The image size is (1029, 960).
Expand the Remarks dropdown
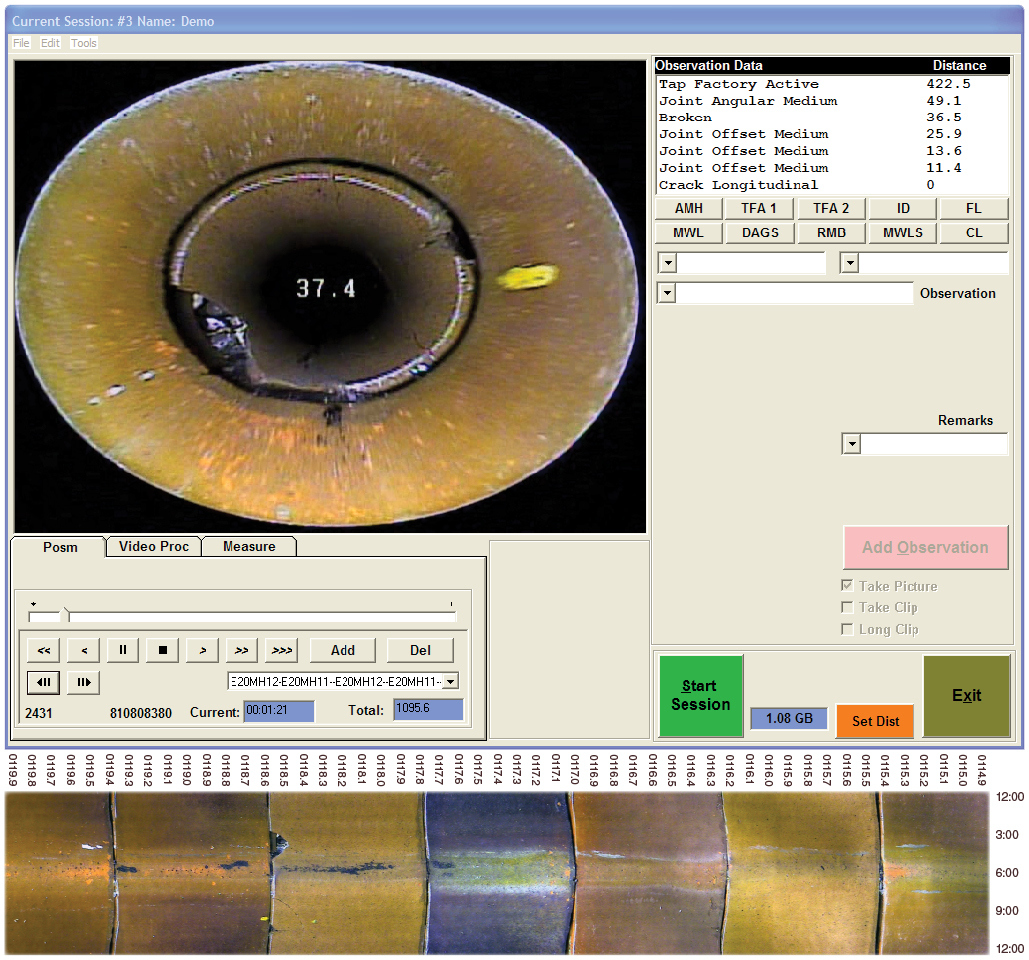pos(851,444)
